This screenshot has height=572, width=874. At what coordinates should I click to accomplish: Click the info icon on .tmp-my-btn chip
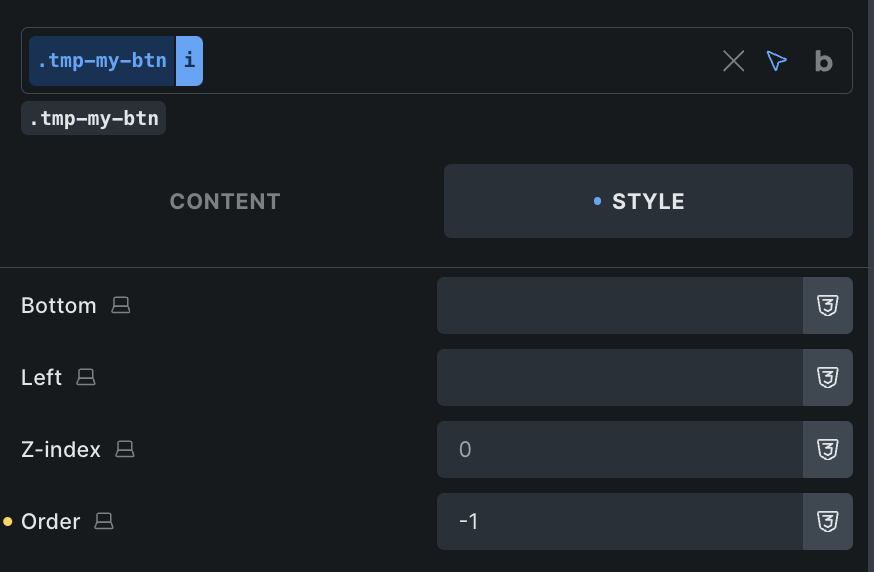click(190, 61)
